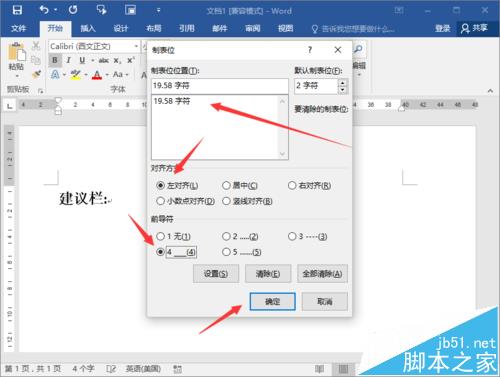Switch to the 视图 tab
Image resolution: width=500 pixels, height=377 pixels.
286,28
